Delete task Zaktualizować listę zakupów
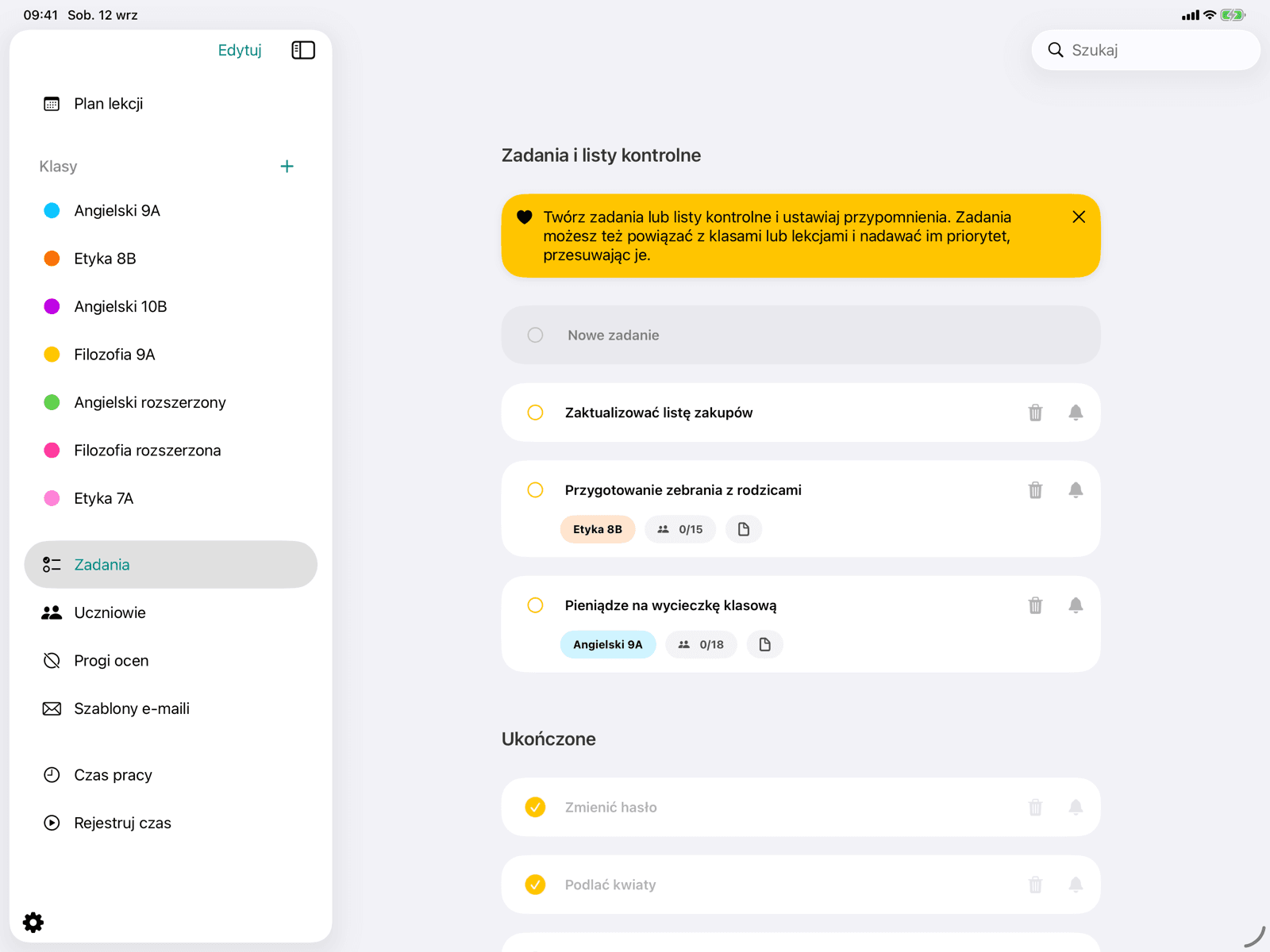 (x=1035, y=413)
